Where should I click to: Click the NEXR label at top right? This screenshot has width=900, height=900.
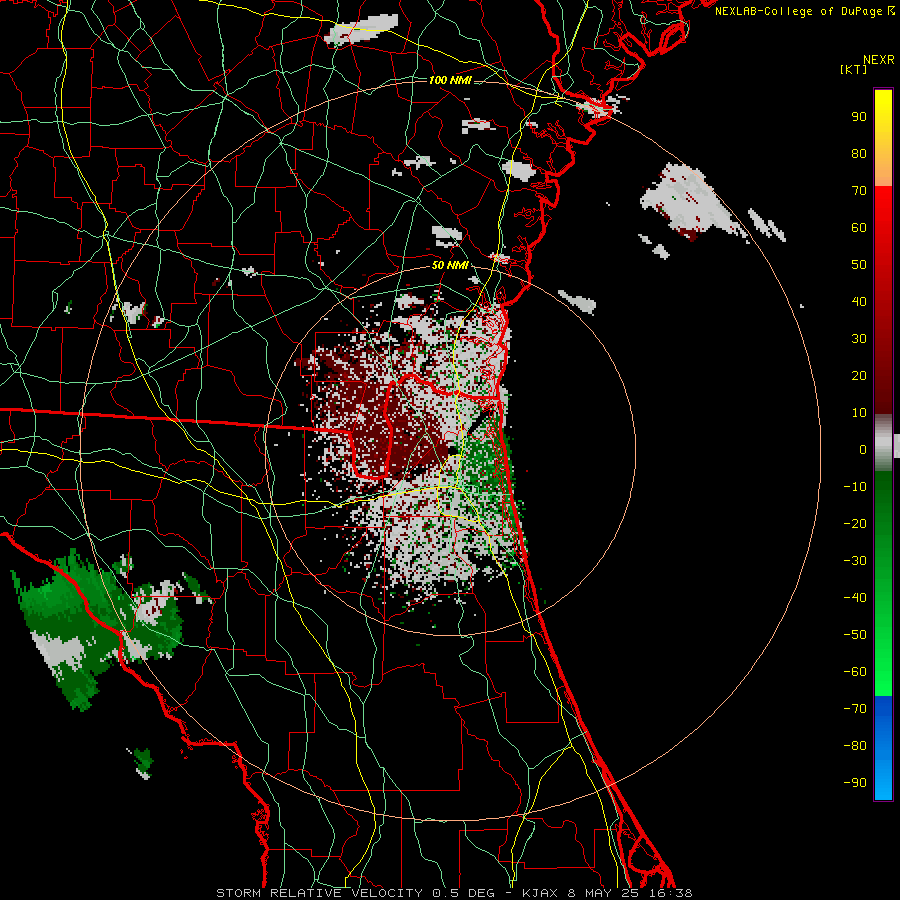(x=879, y=60)
